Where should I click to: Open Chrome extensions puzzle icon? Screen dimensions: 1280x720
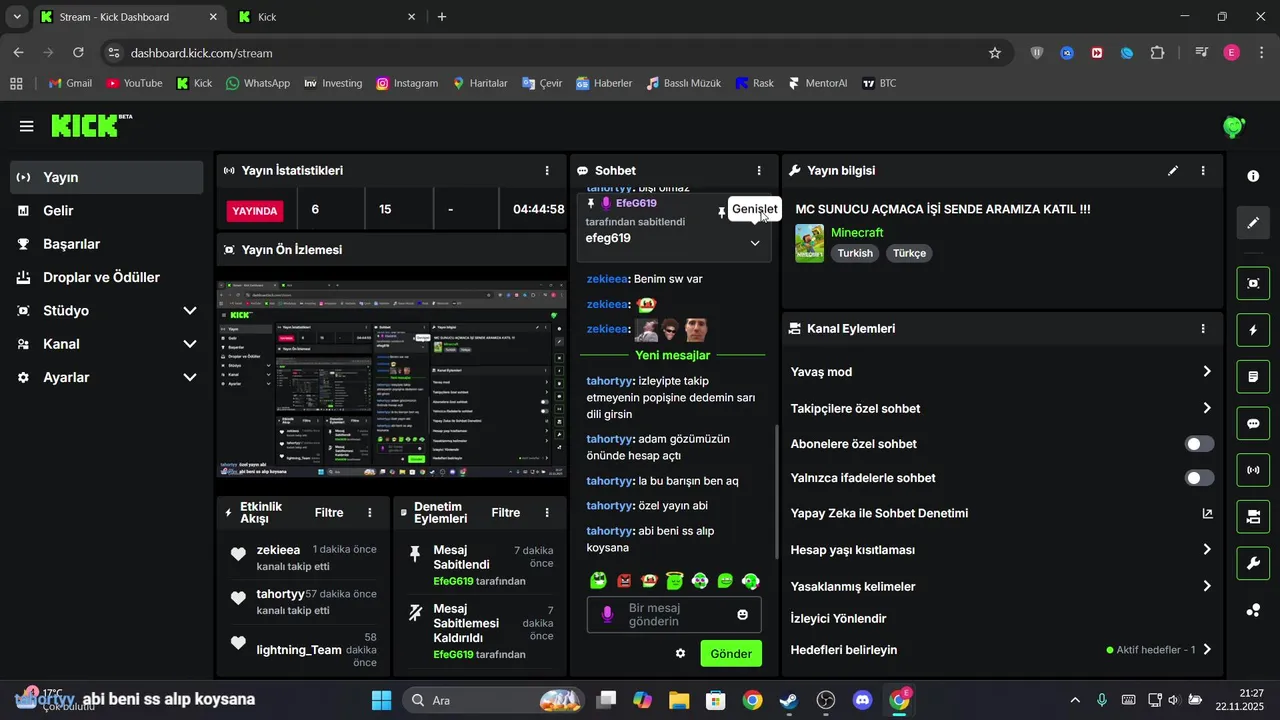click(x=1157, y=53)
